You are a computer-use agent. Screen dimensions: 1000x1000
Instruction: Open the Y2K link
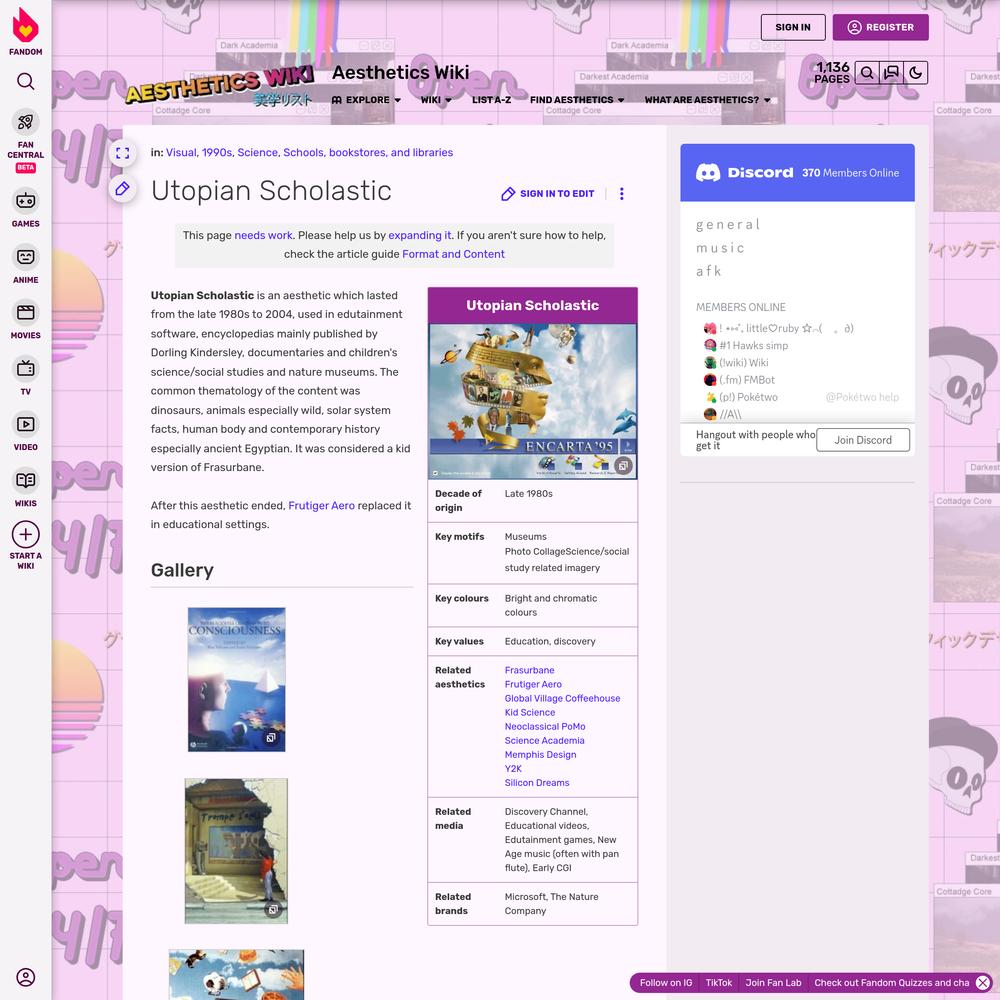(x=513, y=768)
